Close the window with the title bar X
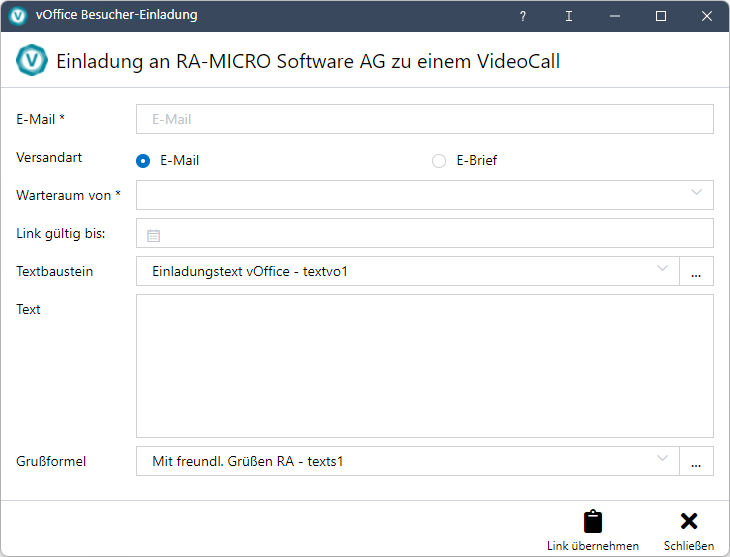This screenshot has width=730, height=557. (x=706, y=16)
